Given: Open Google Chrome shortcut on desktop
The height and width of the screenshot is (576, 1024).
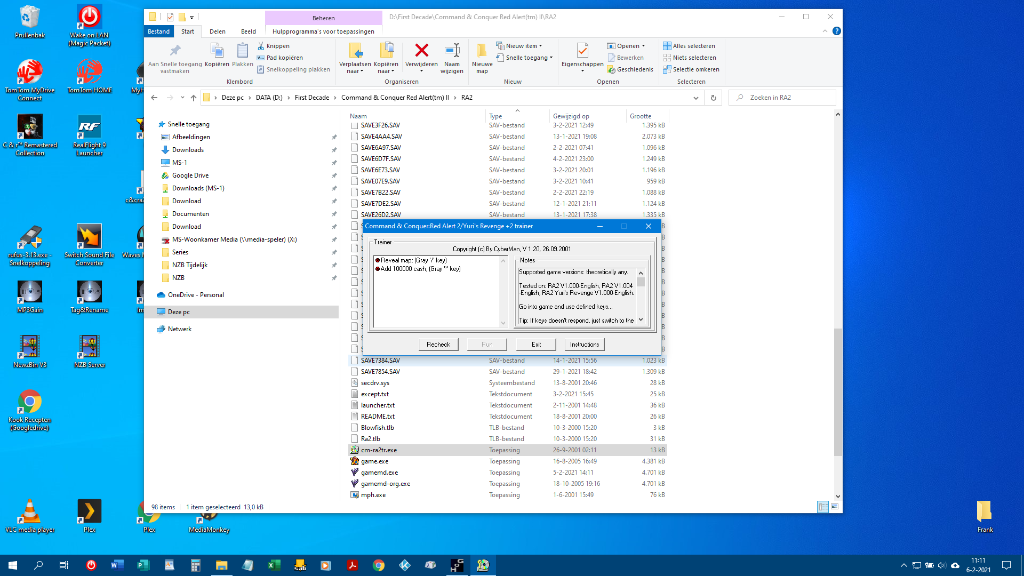Looking at the screenshot, I should click(x=29, y=410).
